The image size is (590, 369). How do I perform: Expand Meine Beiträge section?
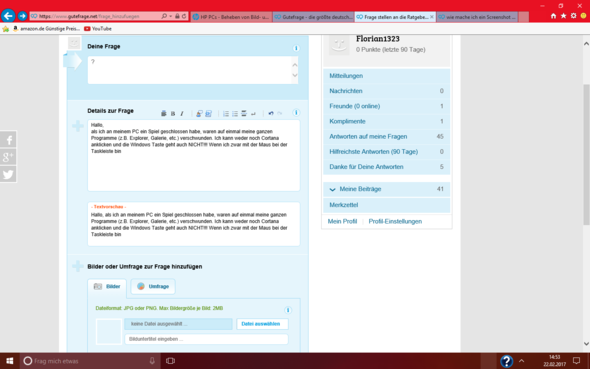386,189
